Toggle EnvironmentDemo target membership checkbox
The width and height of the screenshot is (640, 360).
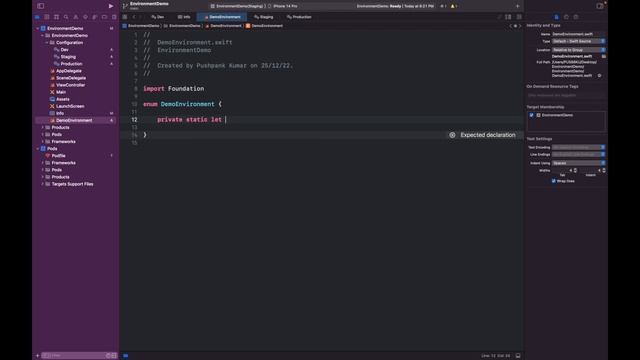[531, 115]
